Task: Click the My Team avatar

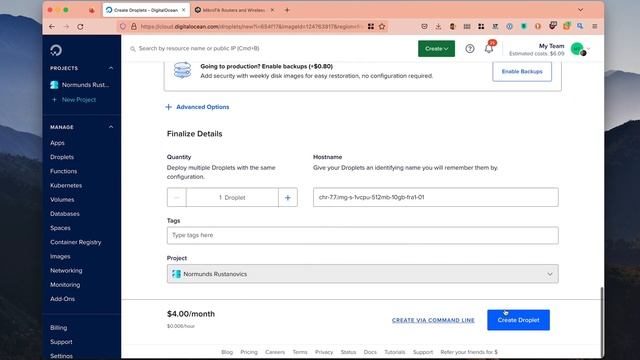Action: pyautogui.click(x=578, y=49)
